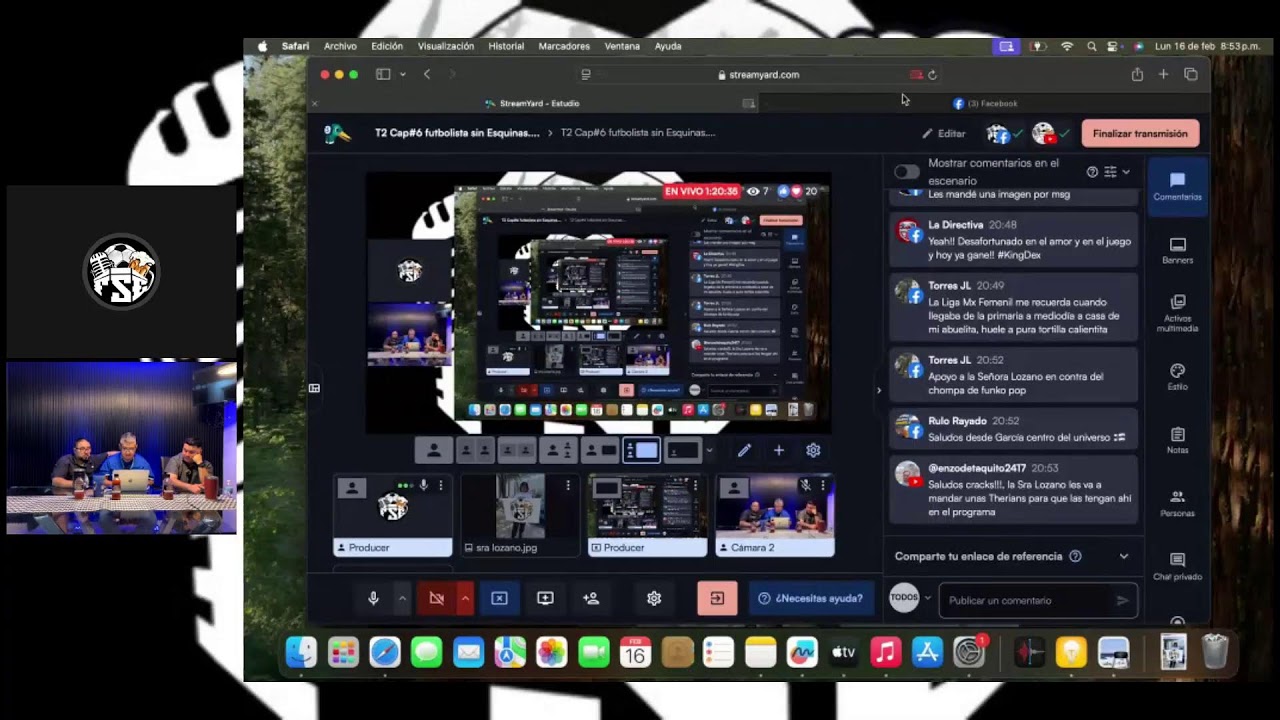Click the Rulo Rayado comment
The width and height of the screenshot is (1280, 720).
(1013, 429)
